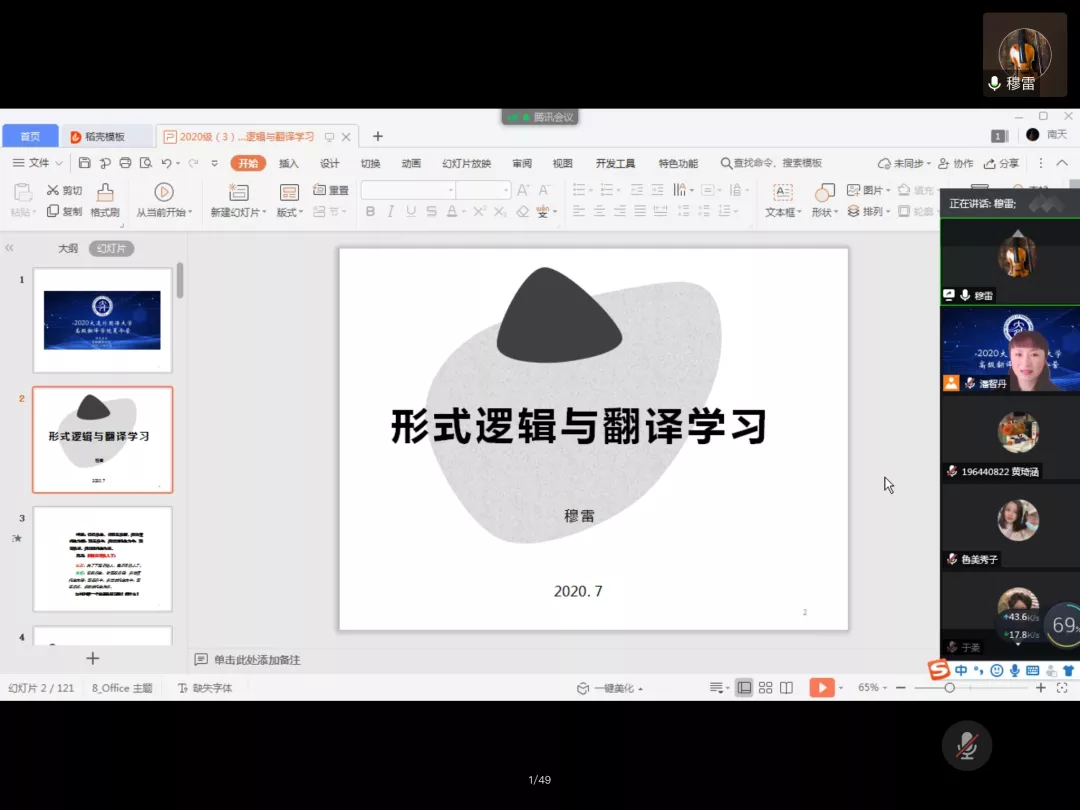Click the Collaborate (协作) button
This screenshot has width=1080, height=810.
pyautogui.click(x=956, y=163)
